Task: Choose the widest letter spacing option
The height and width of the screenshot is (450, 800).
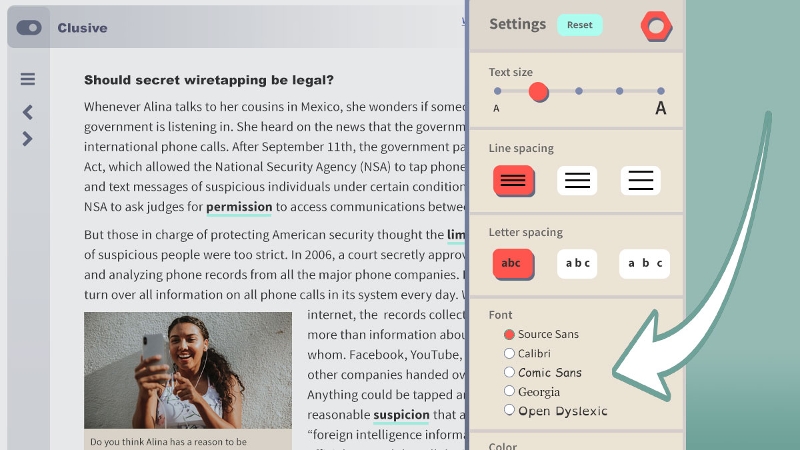Action: (x=644, y=264)
